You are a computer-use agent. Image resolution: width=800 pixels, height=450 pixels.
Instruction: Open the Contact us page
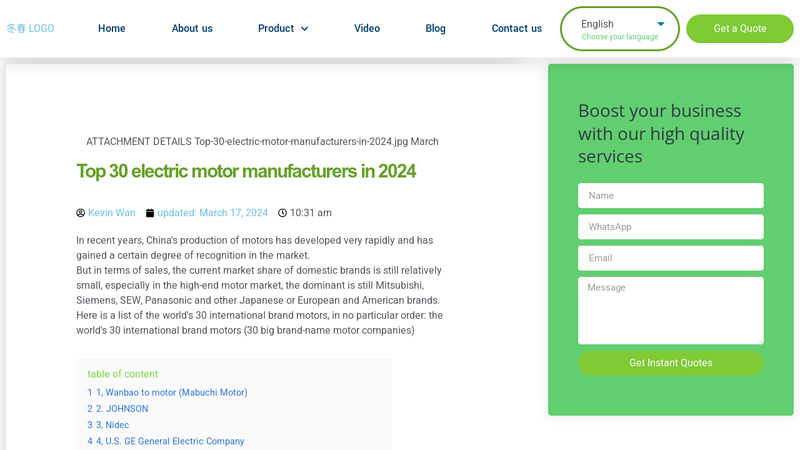coord(516,29)
